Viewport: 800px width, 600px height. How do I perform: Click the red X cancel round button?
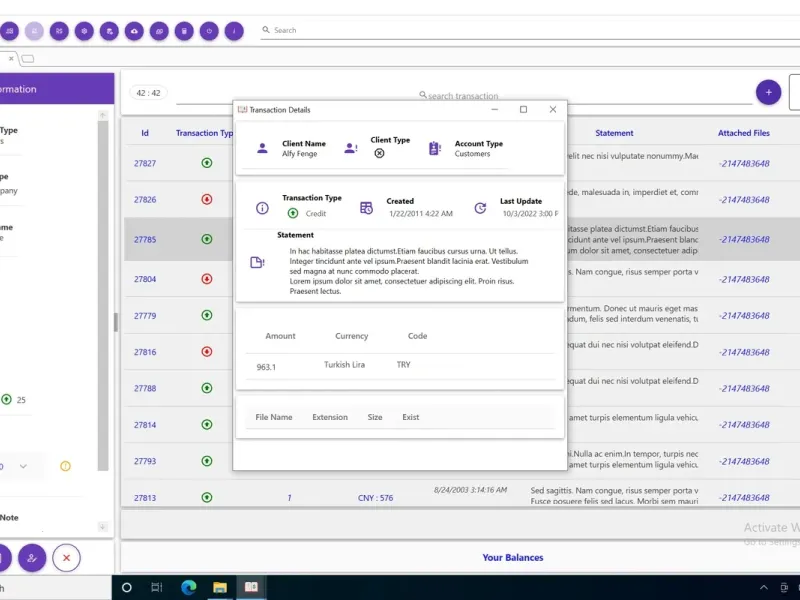(x=66, y=558)
